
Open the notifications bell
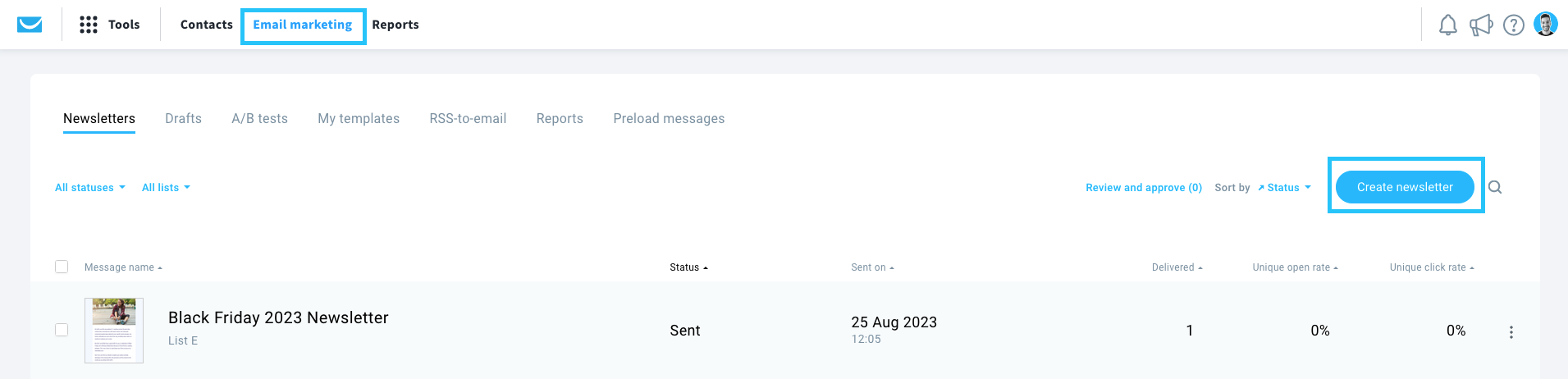point(1448,25)
